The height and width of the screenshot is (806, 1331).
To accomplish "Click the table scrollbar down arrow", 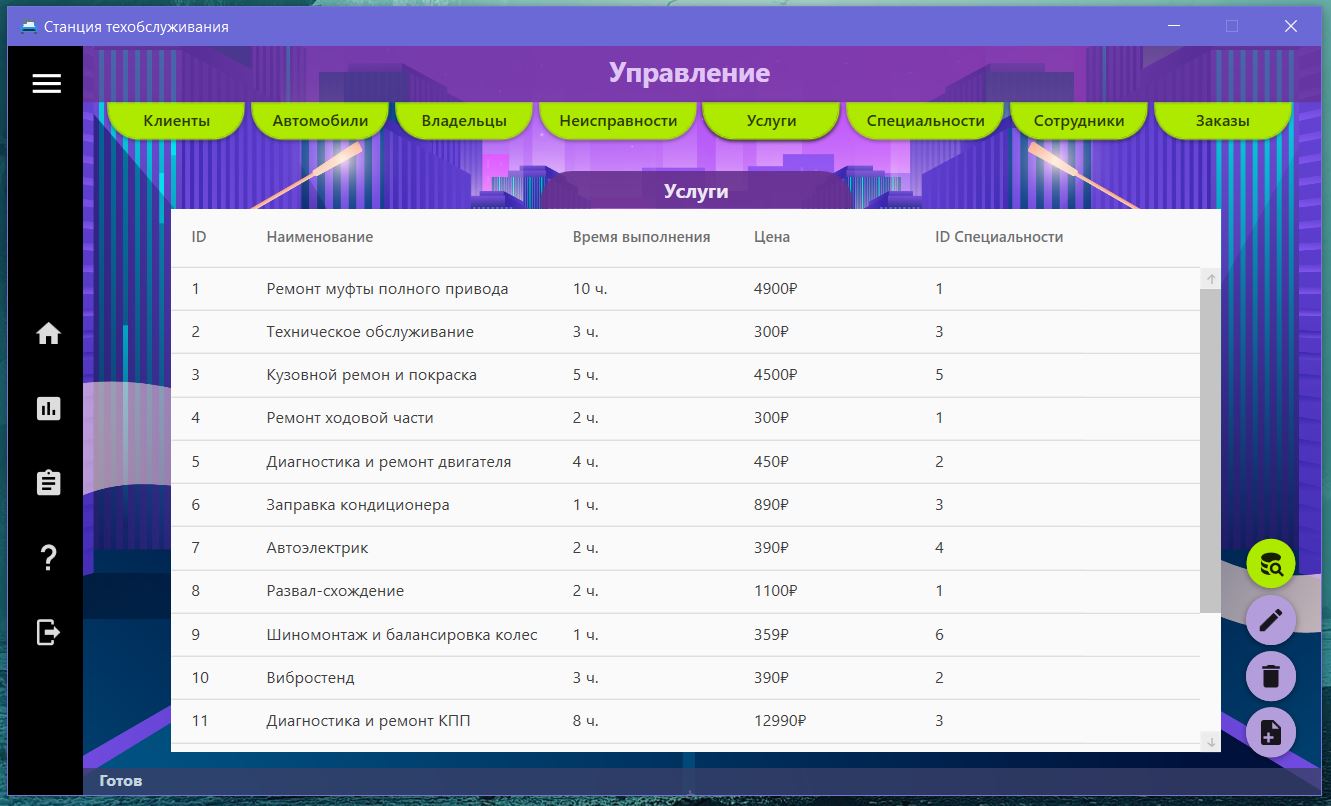I will click(1210, 741).
